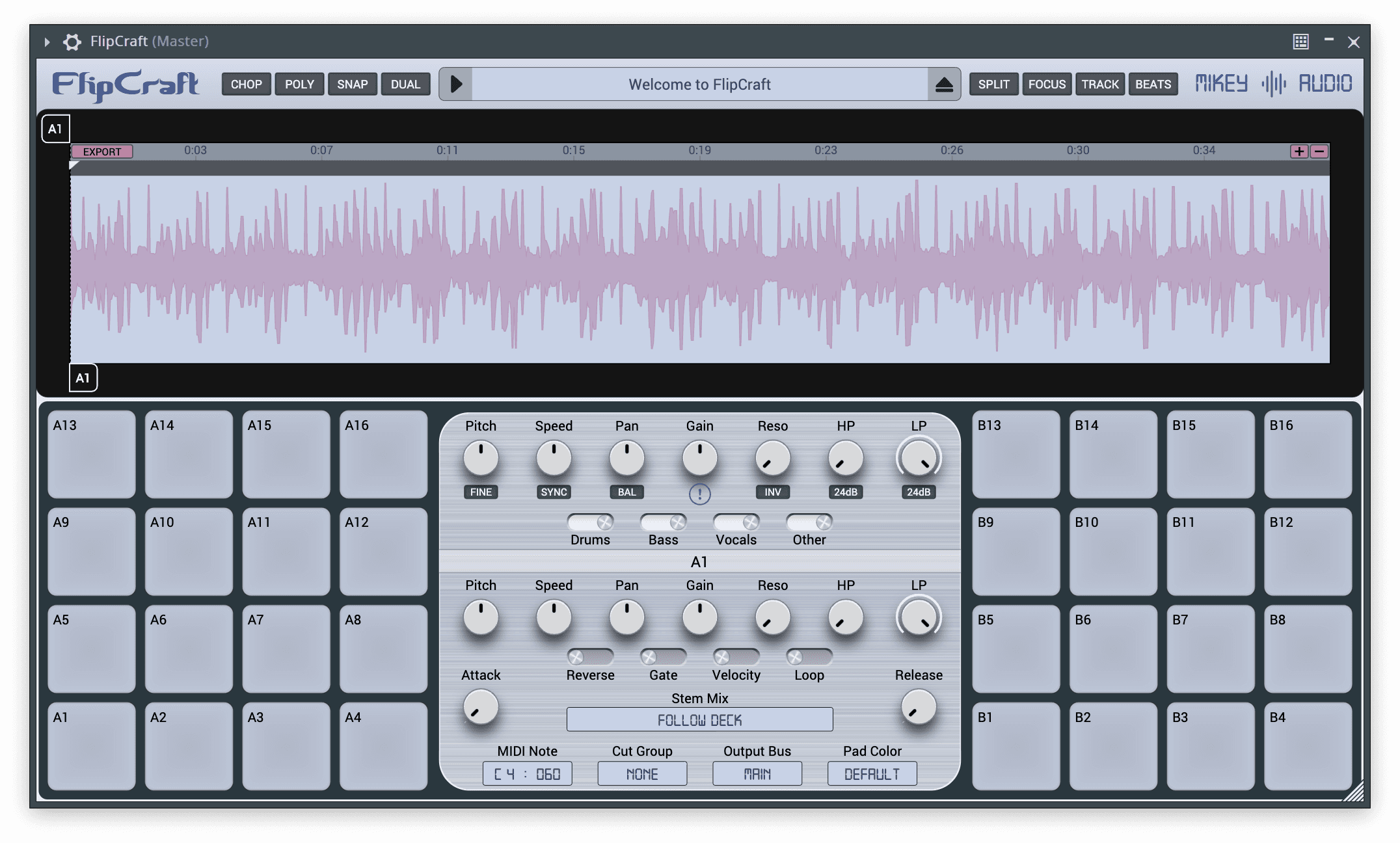Trigger pad B10
The height and width of the screenshot is (843, 1400).
(x=1113, y=551)
